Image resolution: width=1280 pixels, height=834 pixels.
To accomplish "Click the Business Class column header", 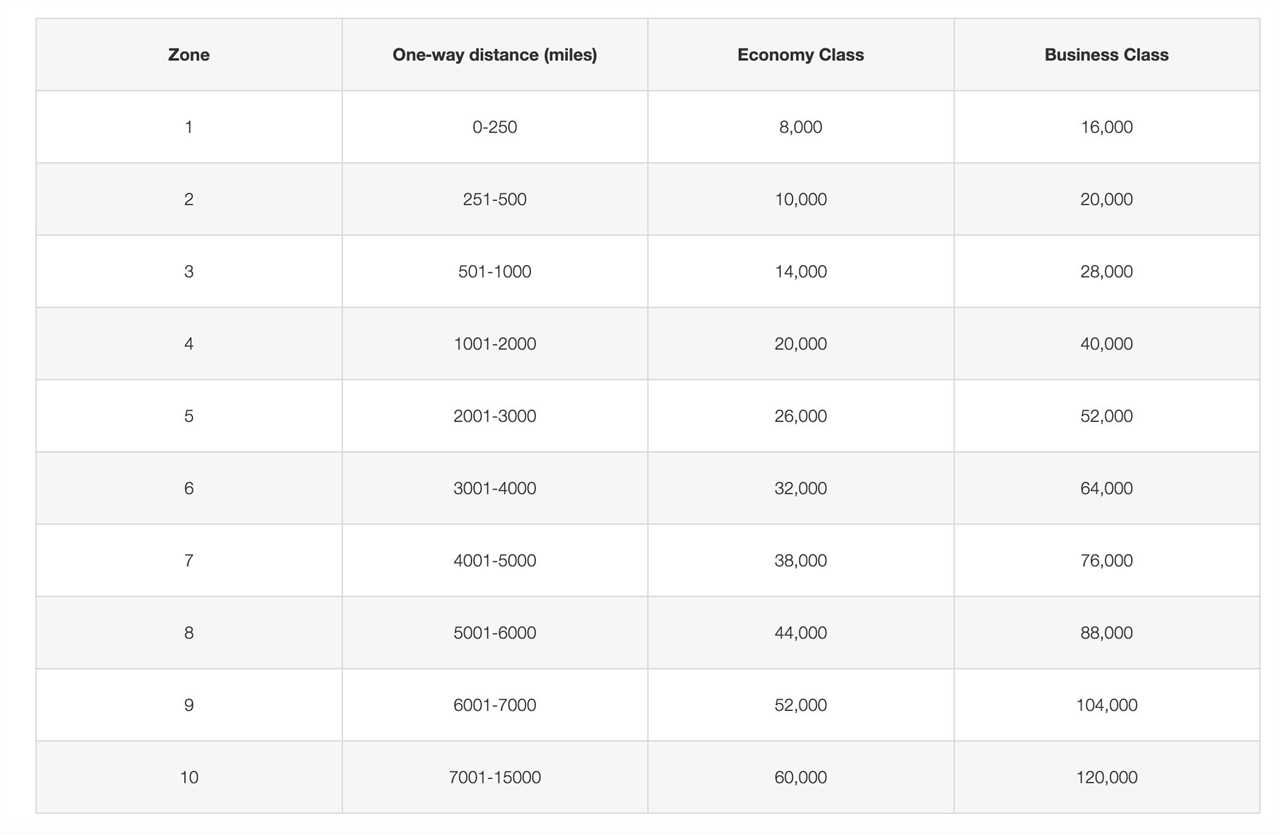I will click(x=1107, y=55).
